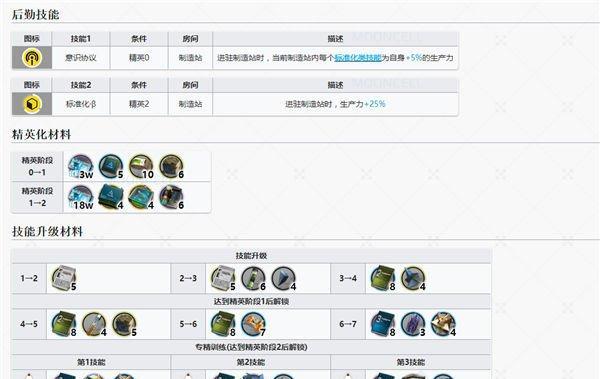The height and width of the screenshot is (379, 600).
Task: Click the 技能升级 table header
Action: pyautogui.click(x=251, y=255)
